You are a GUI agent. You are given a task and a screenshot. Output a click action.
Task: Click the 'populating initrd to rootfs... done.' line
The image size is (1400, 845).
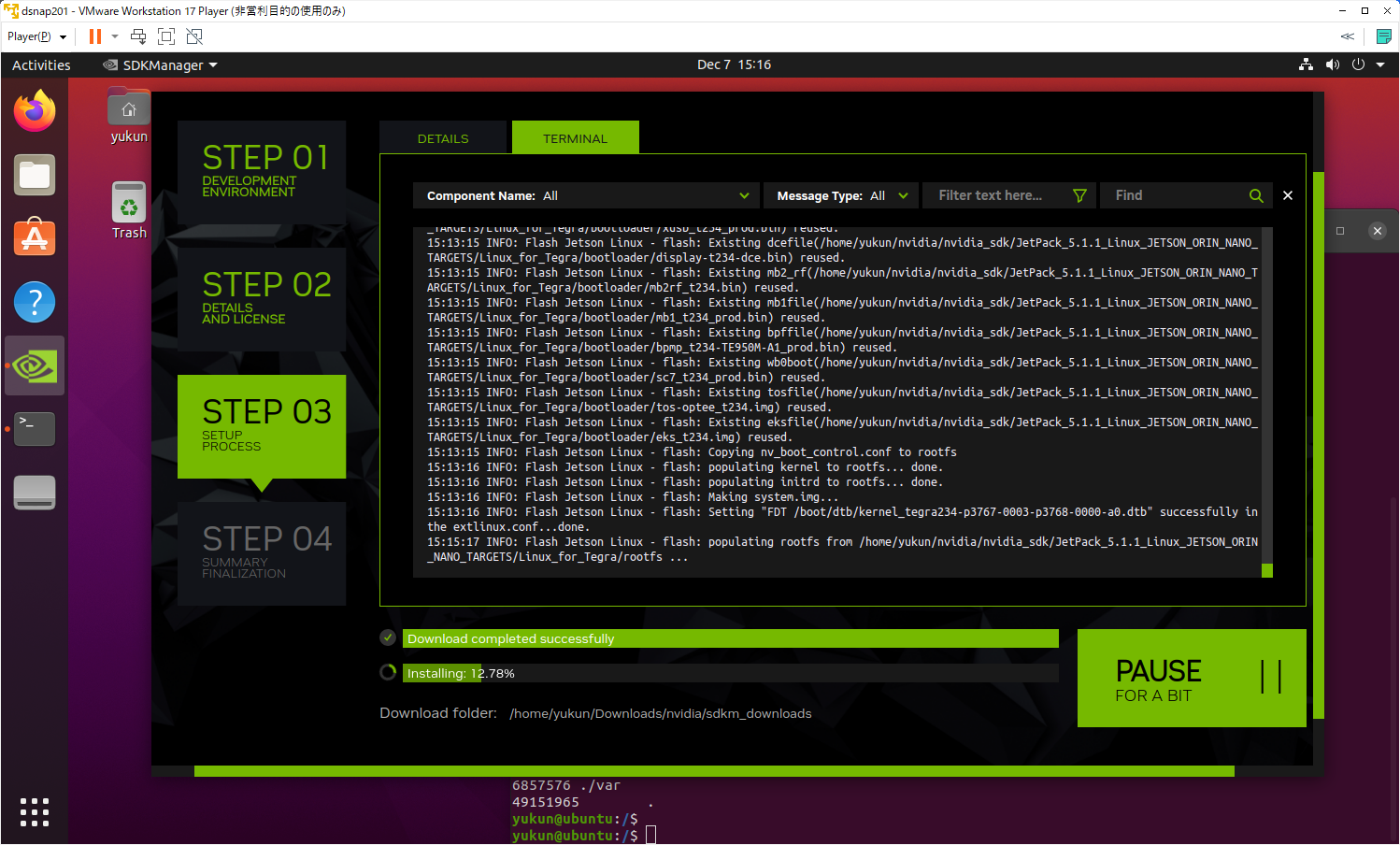685,482
